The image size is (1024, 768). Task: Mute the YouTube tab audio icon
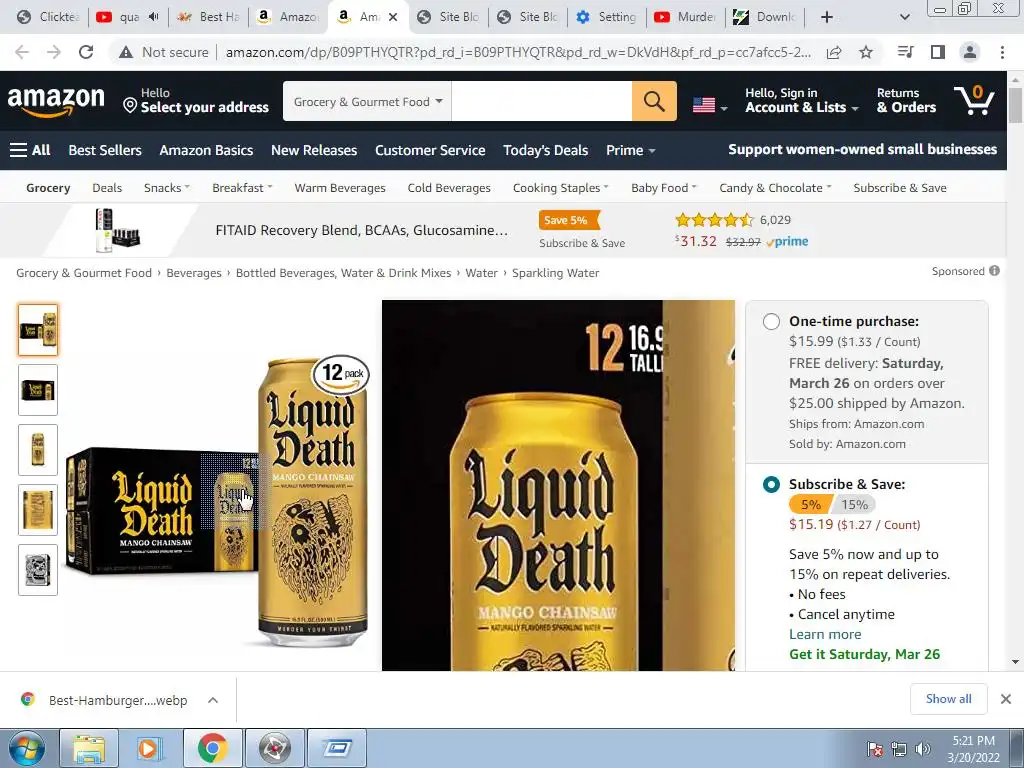tap(153, 17)
